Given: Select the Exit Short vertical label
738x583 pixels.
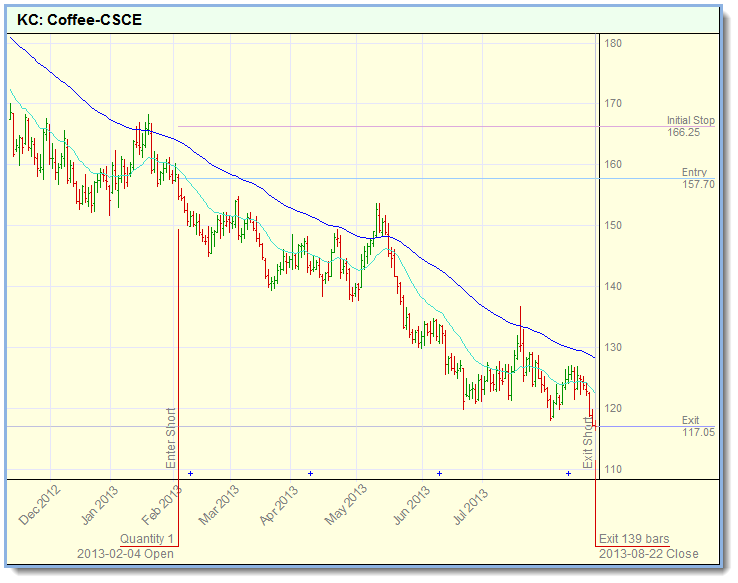Looking at the screenshot, I should 588,443.
